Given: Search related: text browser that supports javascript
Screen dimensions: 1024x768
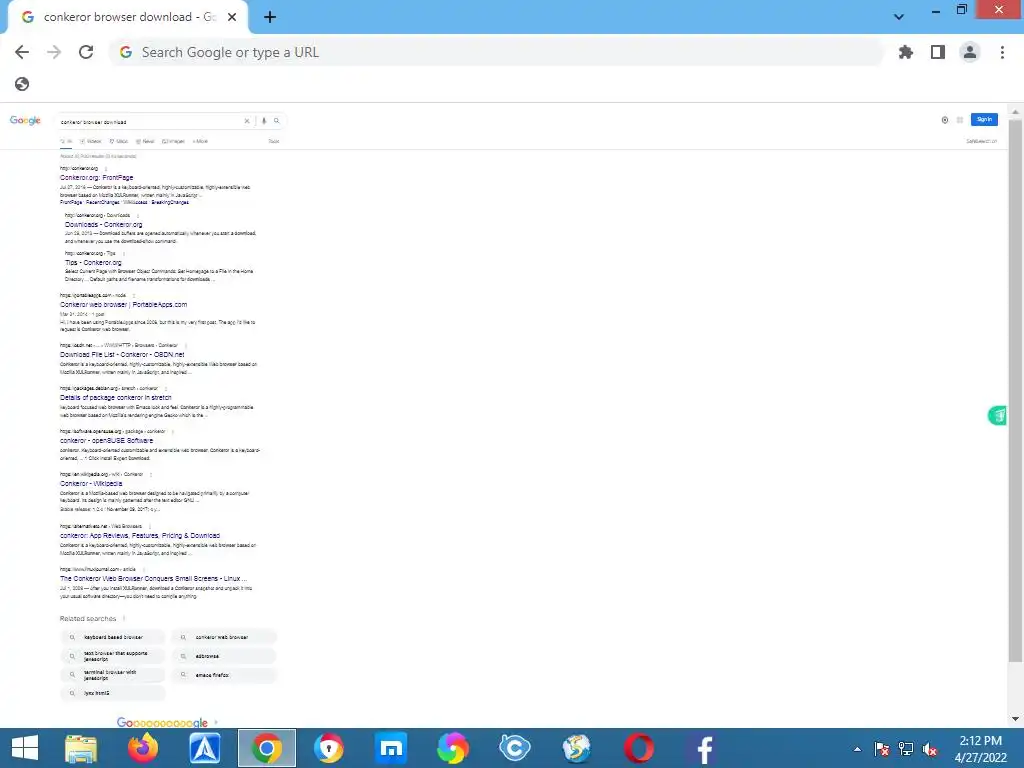Looking at the screenshot, I should (113, 656).
